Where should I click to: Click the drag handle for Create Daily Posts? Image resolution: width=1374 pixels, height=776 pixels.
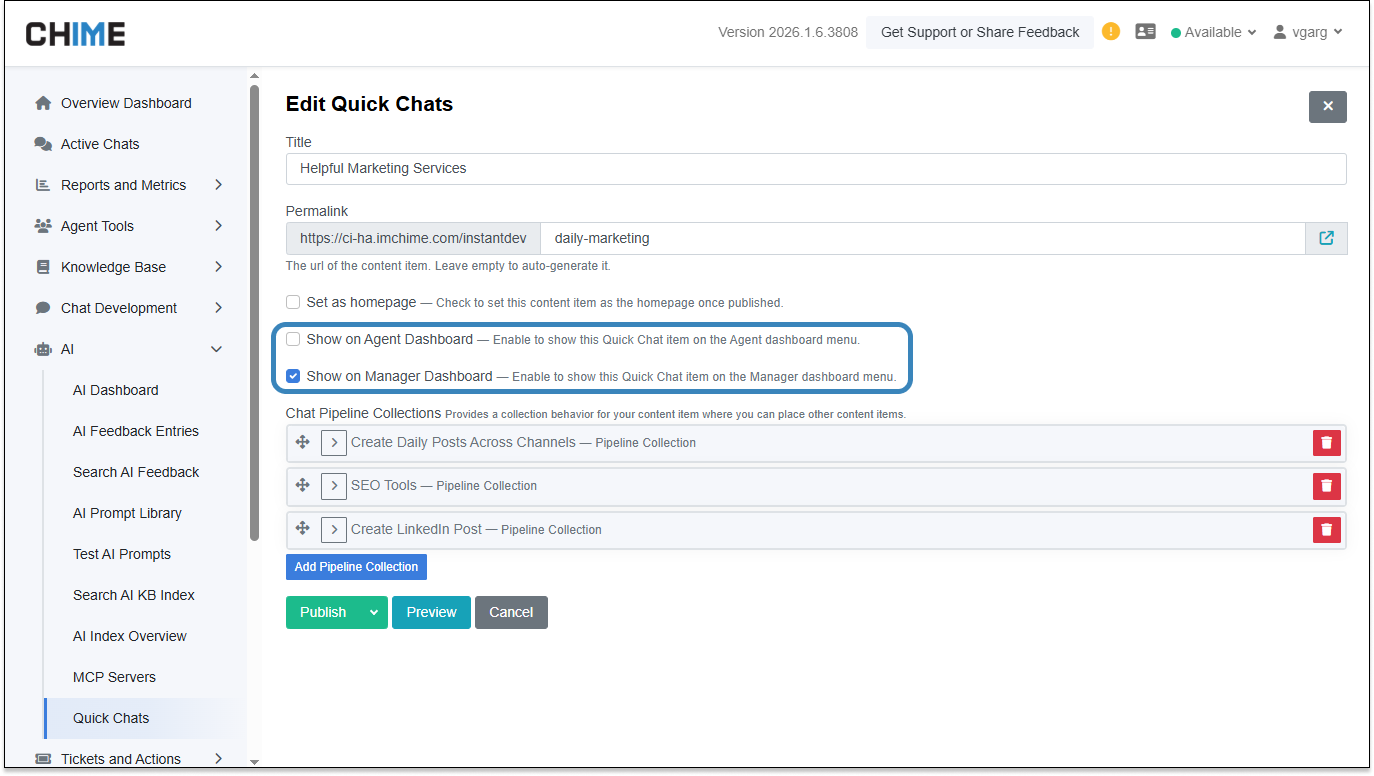(x=302, y=442)
